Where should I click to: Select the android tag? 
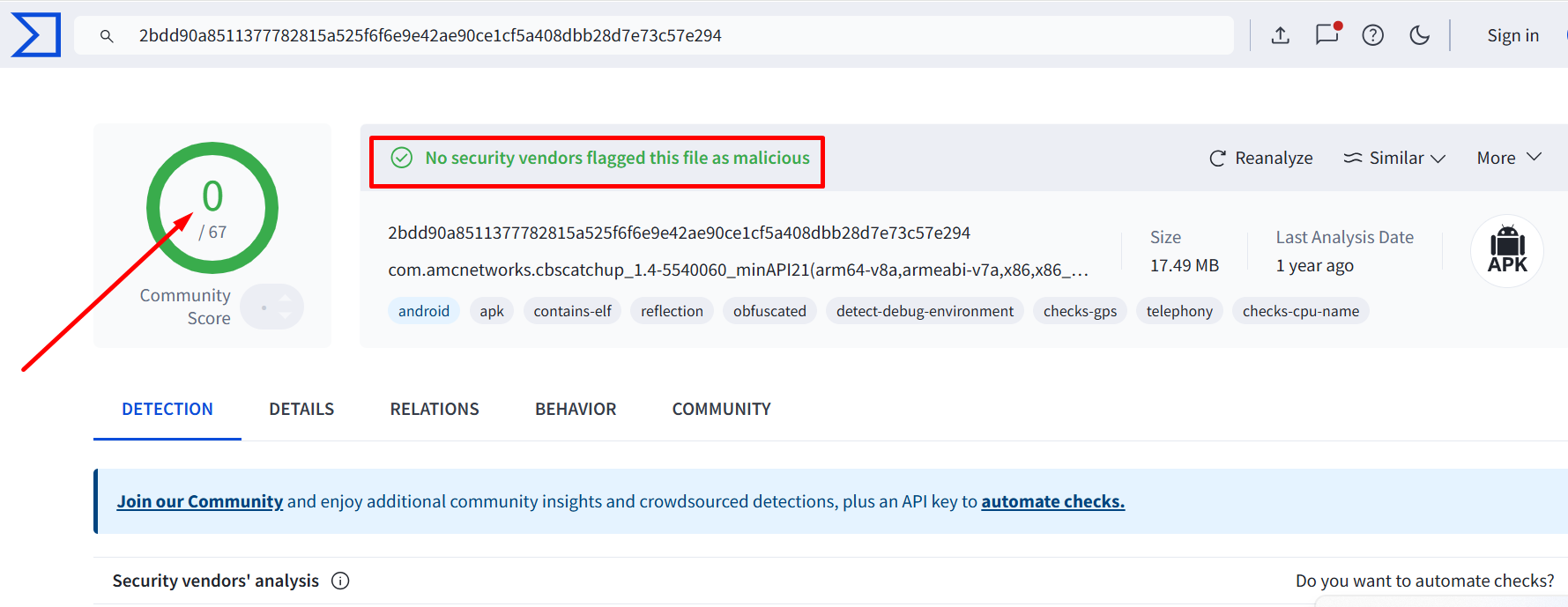point(424,311)
